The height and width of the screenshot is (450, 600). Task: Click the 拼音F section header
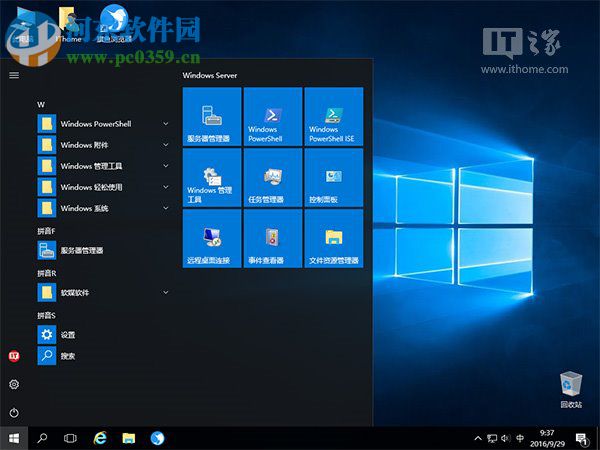[46, 231]
